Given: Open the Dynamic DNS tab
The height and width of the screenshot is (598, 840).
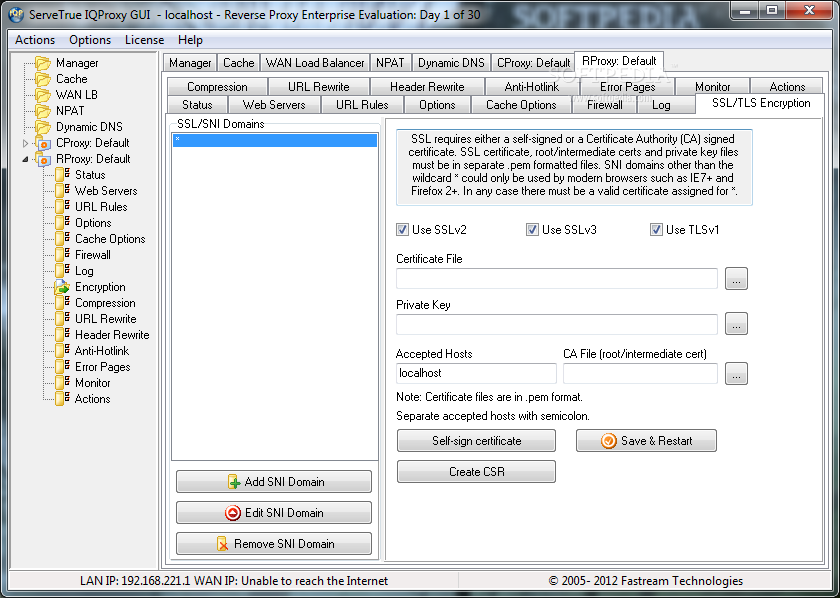Looking at the screenshot, I should pyautogui.click(x=451, y=63).
